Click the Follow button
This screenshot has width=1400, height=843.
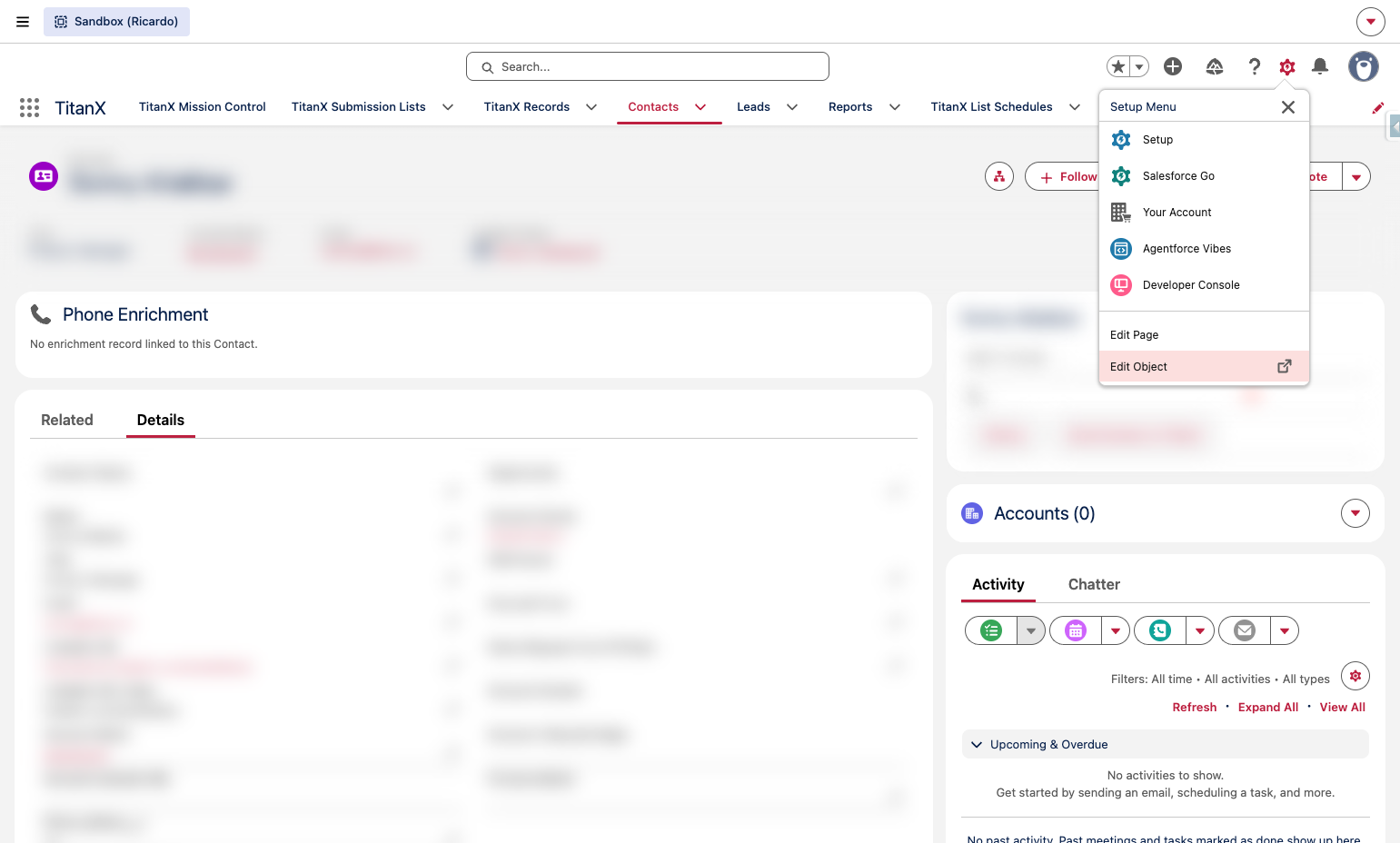click(1063, 176)
